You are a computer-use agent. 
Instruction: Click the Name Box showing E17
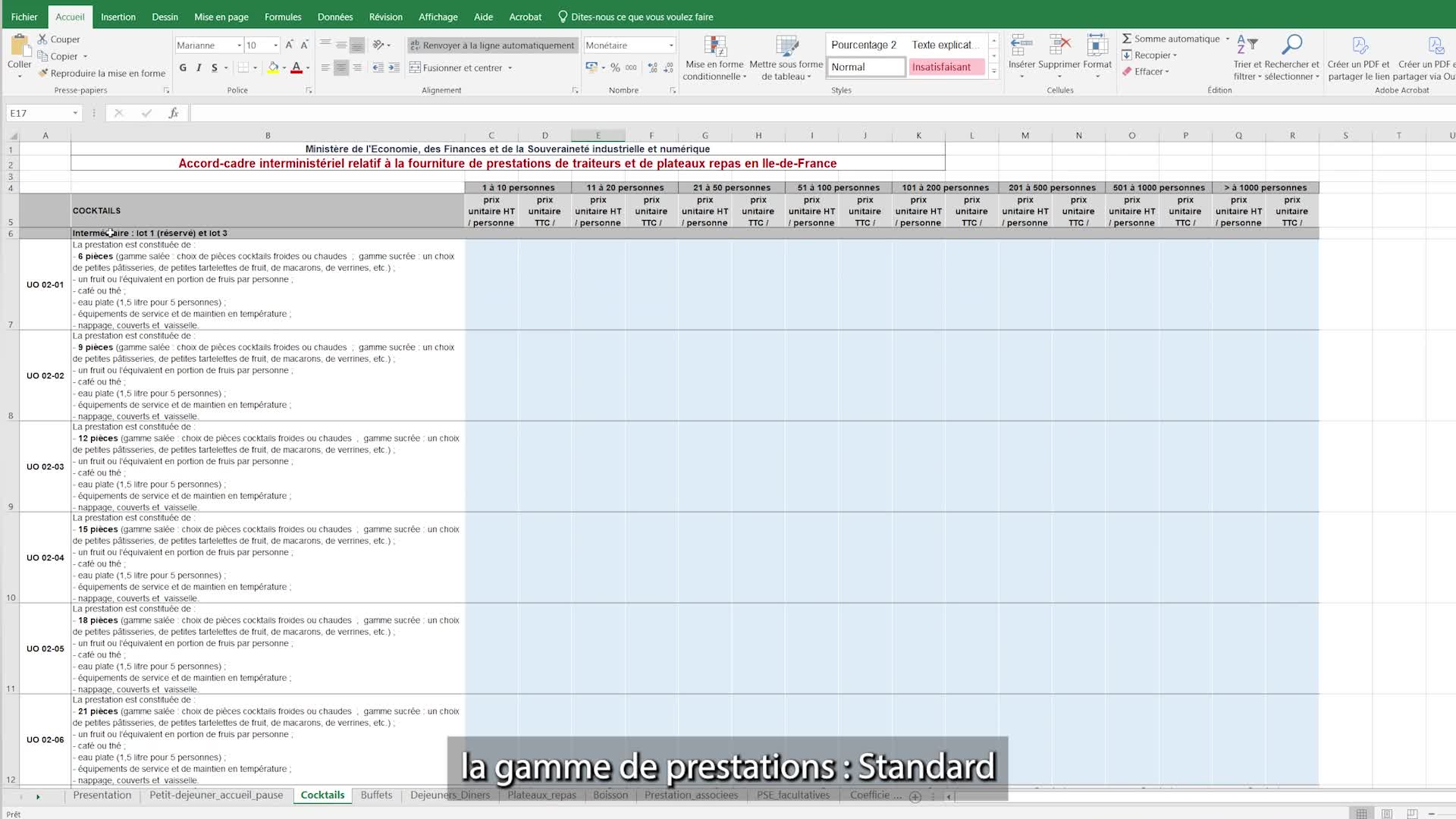click(43, 113)
